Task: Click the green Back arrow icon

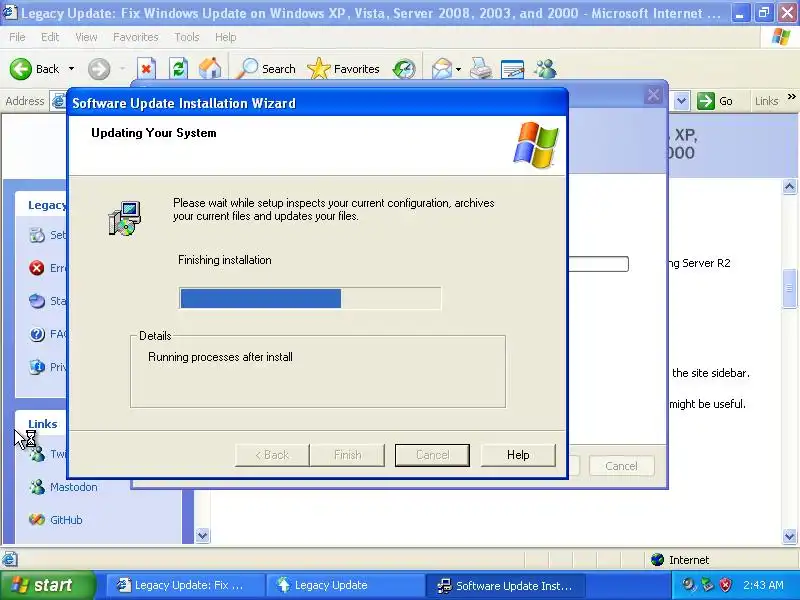Action: (x=20, y=69)
